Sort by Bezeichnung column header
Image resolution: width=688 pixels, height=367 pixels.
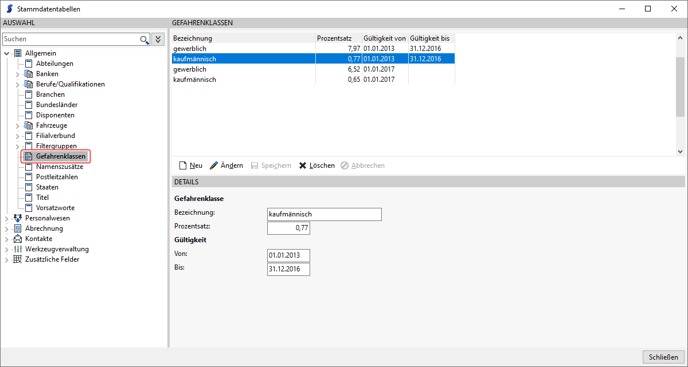(x=244, y=39)
